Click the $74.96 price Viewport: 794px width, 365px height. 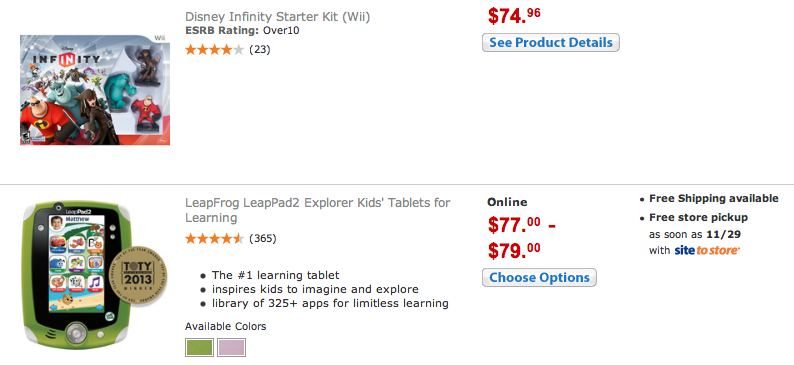514,16
